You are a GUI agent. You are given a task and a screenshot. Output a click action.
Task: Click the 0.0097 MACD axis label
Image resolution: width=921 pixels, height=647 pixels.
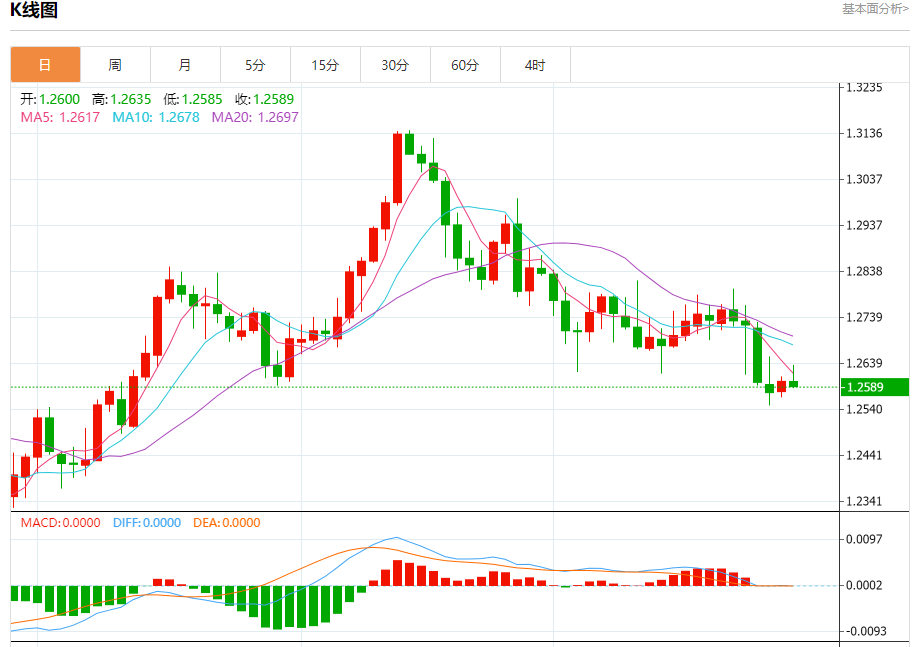(864, 539)
